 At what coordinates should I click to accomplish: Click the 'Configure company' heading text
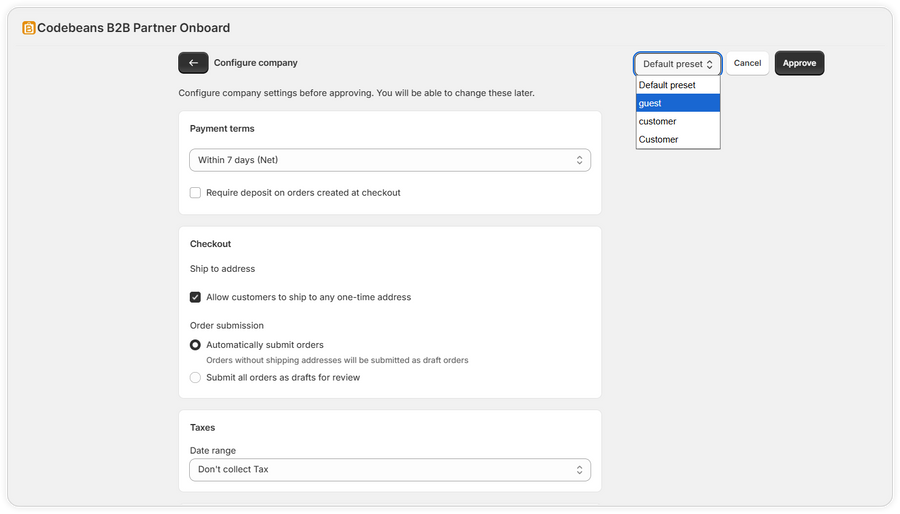click(255, 63)
